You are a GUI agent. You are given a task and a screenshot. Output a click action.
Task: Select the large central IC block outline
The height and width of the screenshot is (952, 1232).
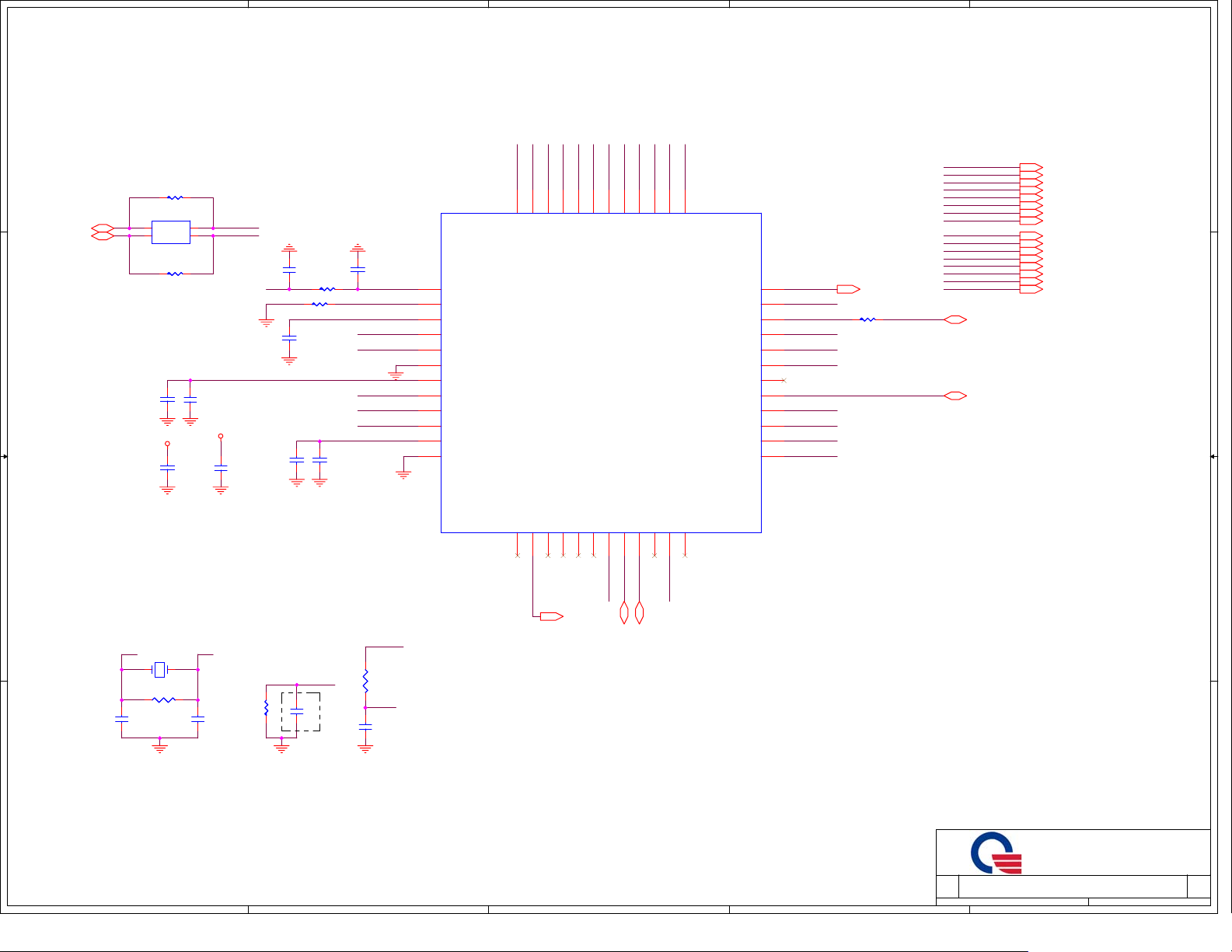pyautogui.click(x=601, y=373)
